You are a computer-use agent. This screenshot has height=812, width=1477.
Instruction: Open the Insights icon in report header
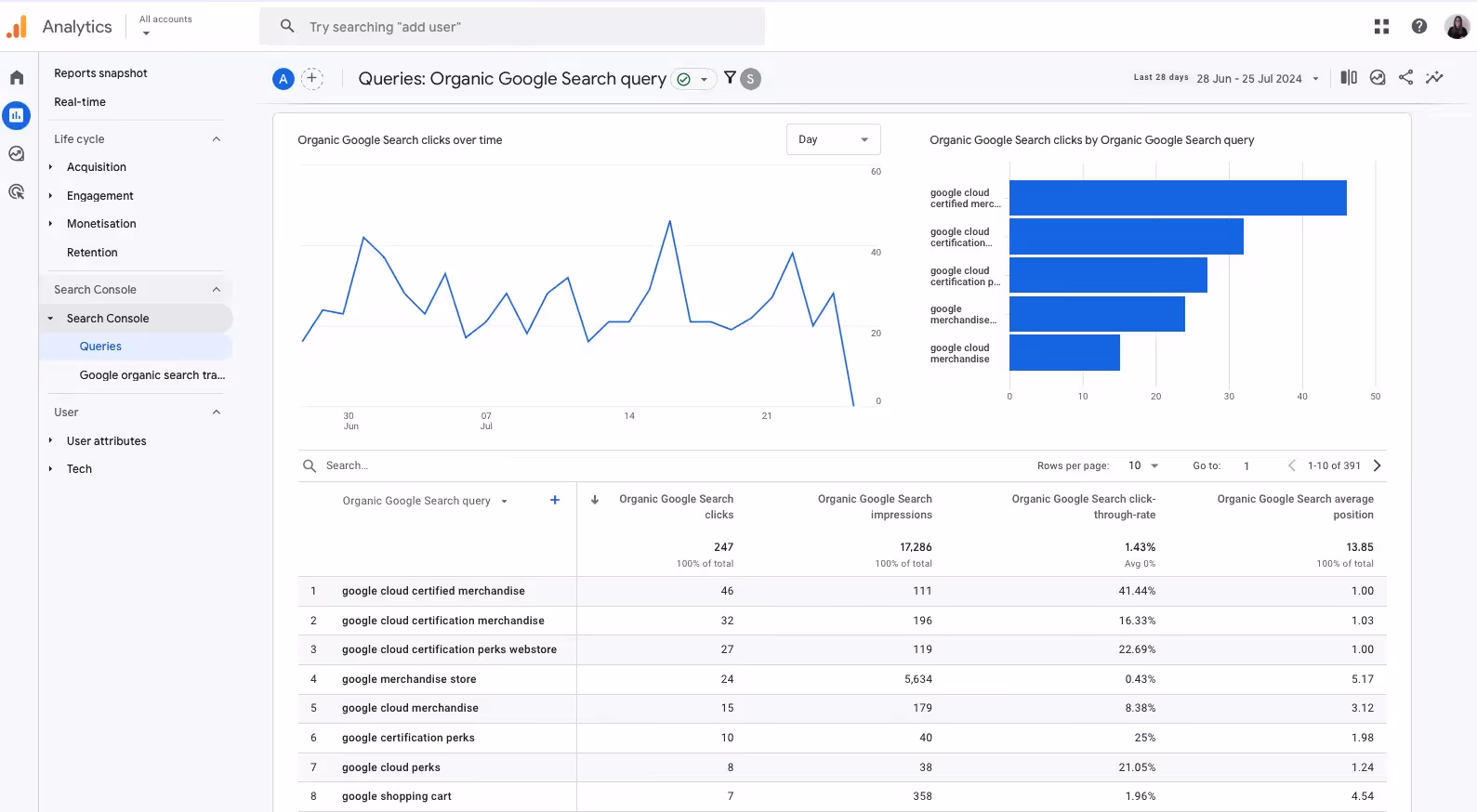[1434, 78]
